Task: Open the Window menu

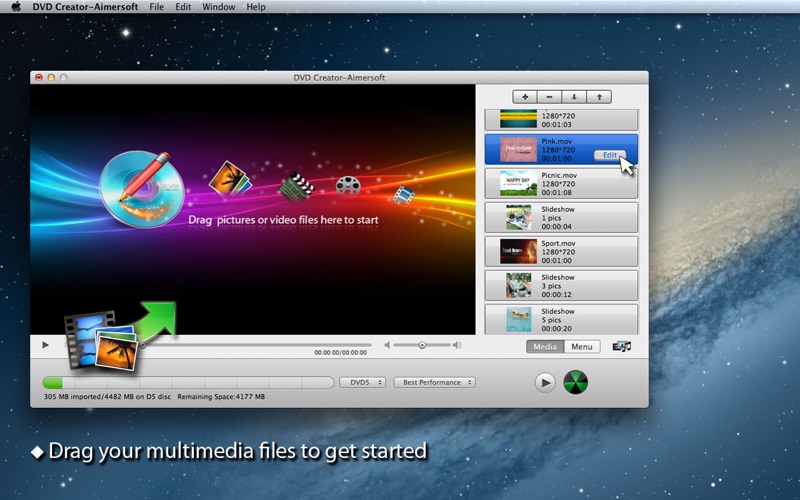Action: (x=218, y=7)
